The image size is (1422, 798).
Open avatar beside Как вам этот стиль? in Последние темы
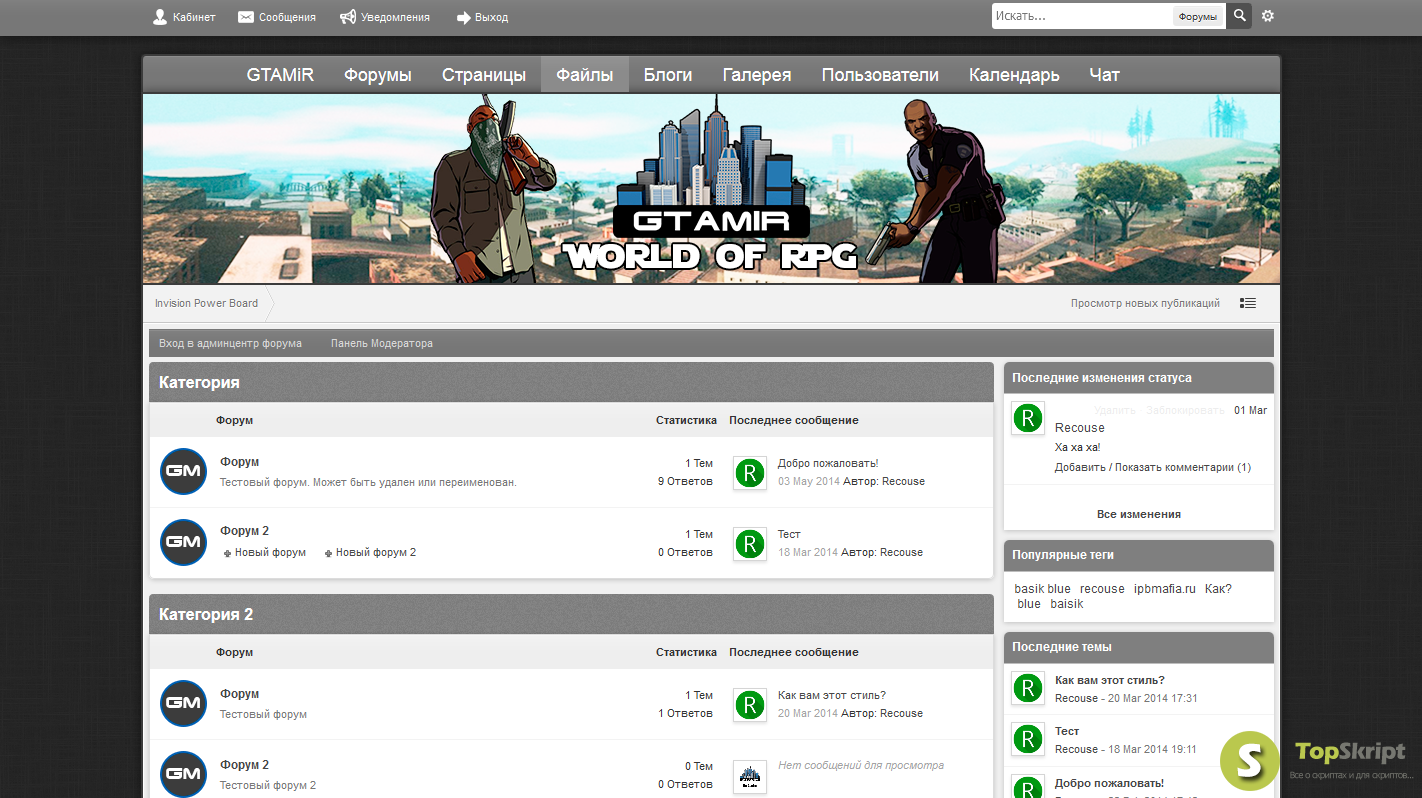(1028, 688)
